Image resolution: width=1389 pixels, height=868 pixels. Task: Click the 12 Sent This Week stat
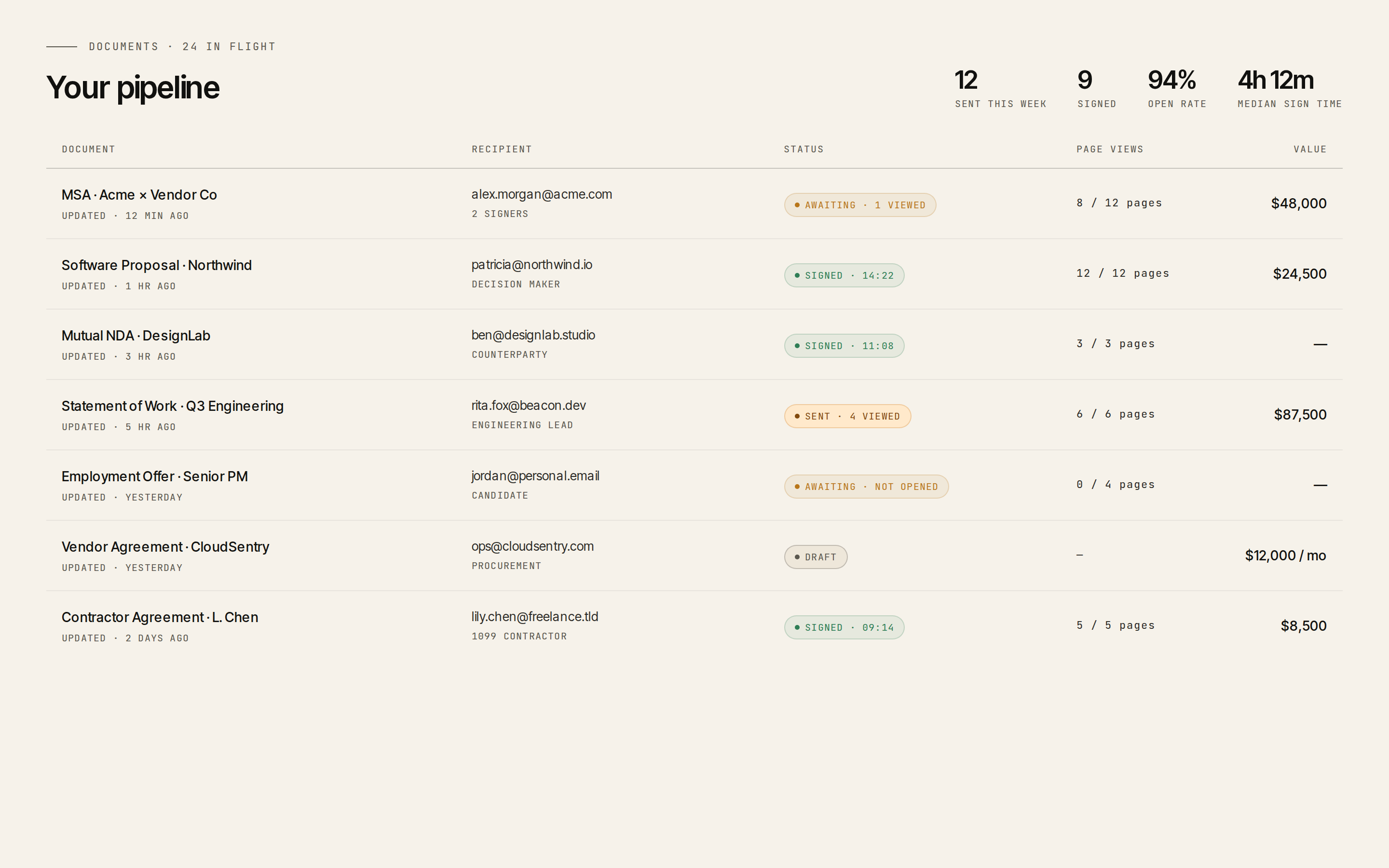click(x=1000, y=88)
